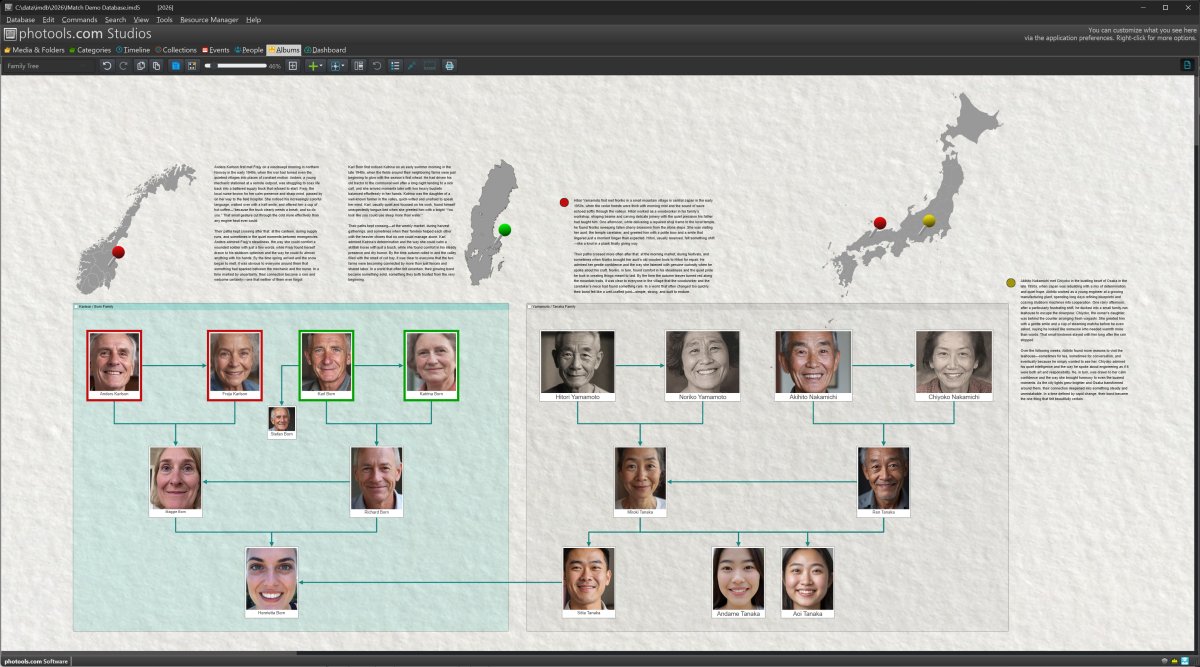
Task: Click the reset rotation icon in toolbar
Action: 377,66
